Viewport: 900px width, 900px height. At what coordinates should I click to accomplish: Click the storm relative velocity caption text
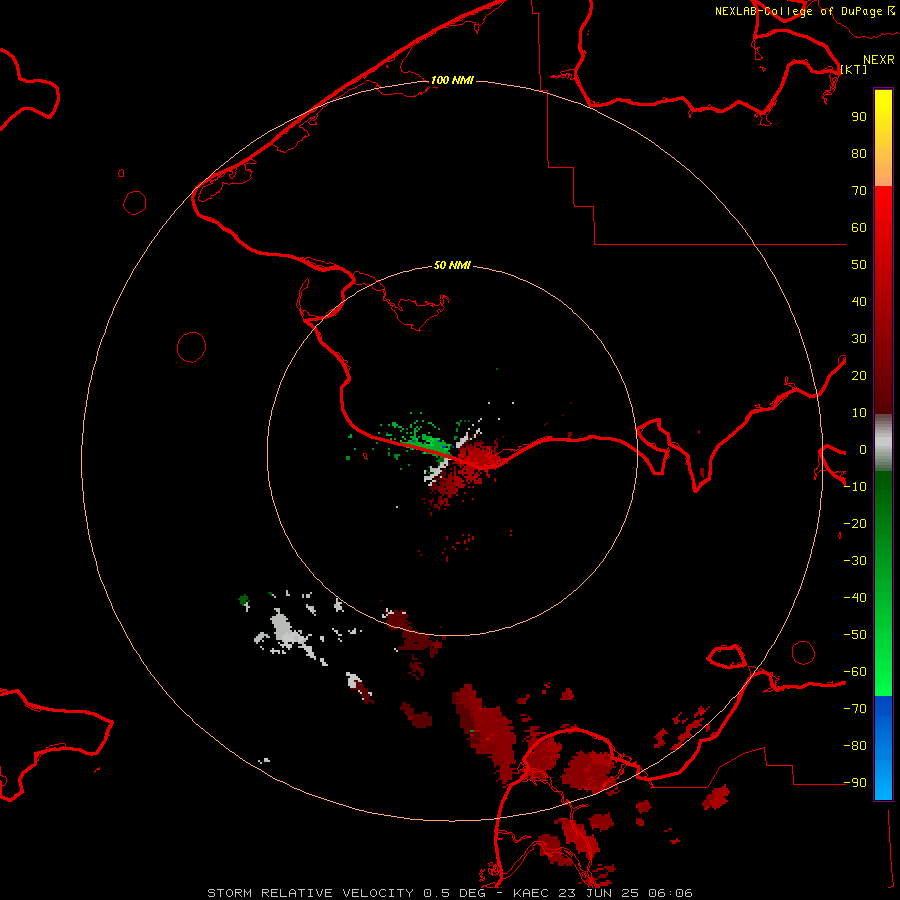point(450,893)
